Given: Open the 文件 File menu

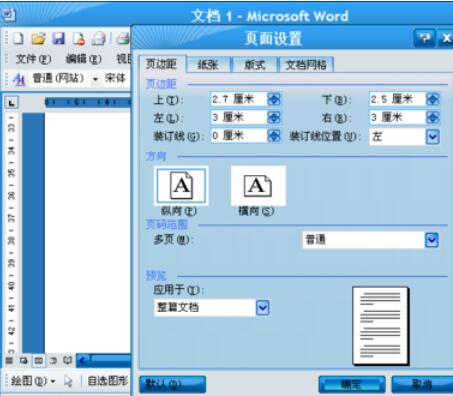Looking at the screenshot, I should pos(33,59).
